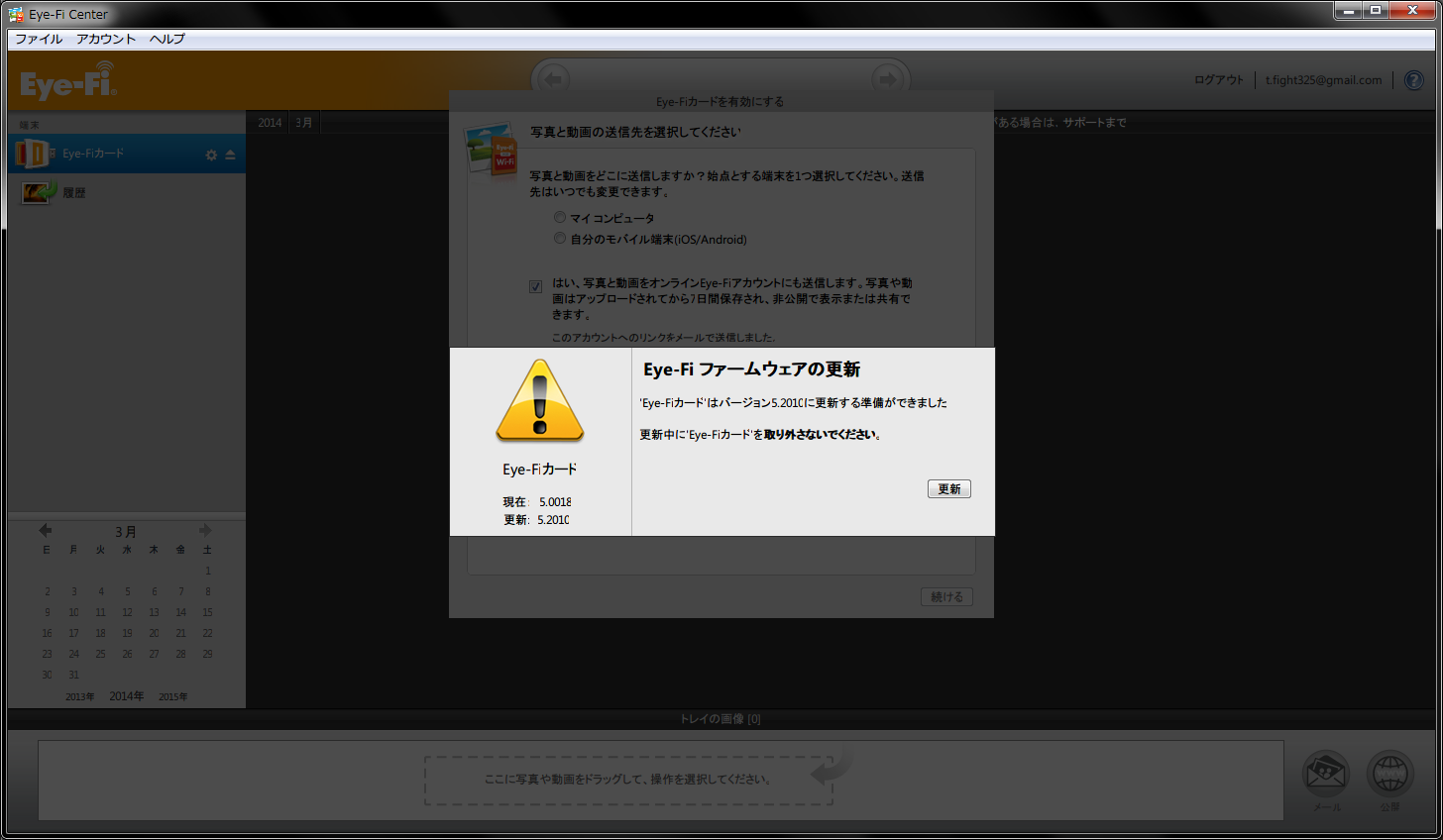Click the warning triangle icon in dialog
1443x840 pixels.
[539, 401]
